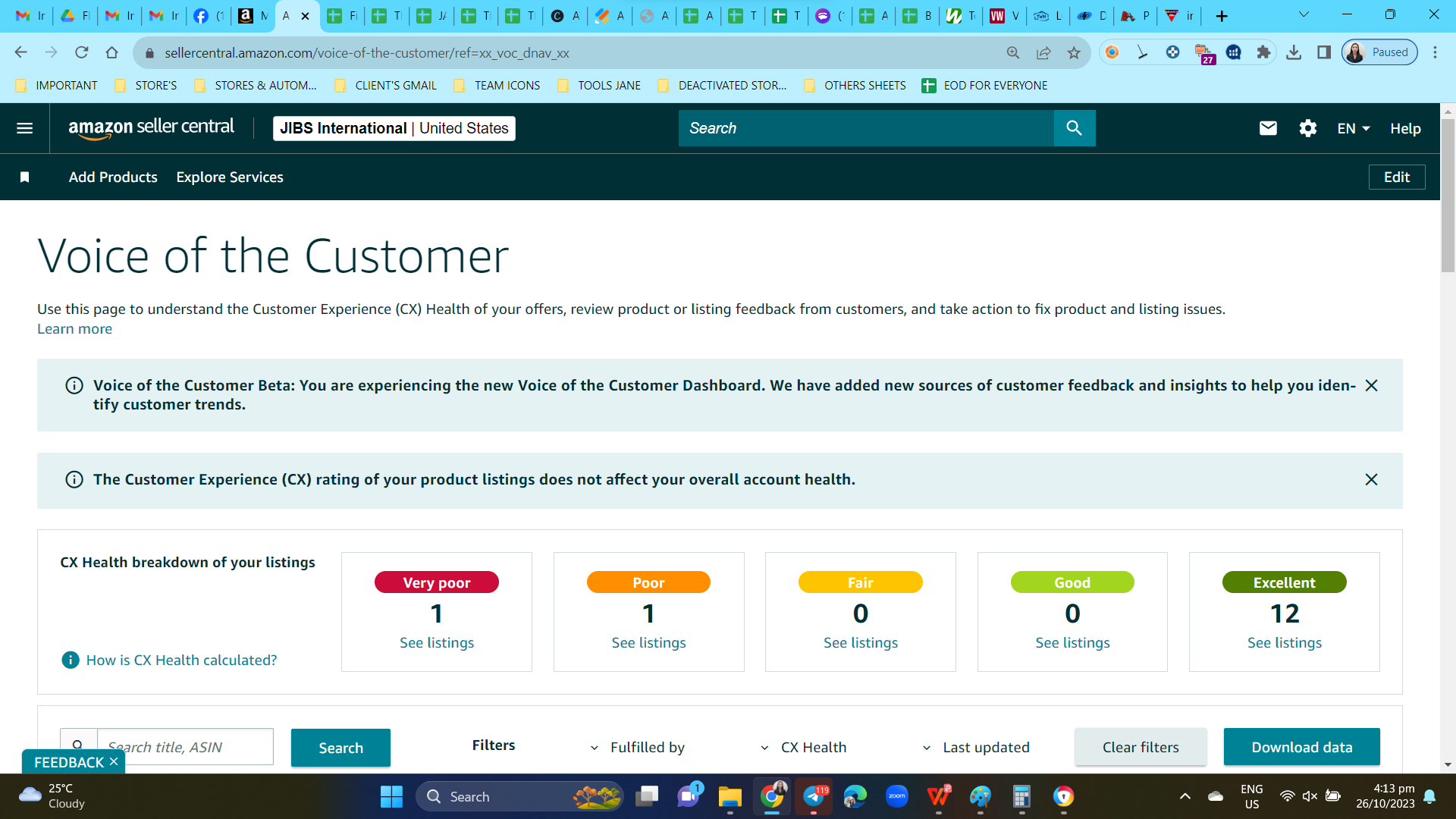Focus the Seller Central Search field
Screen dimensions: 1456x819
(866, 128)
